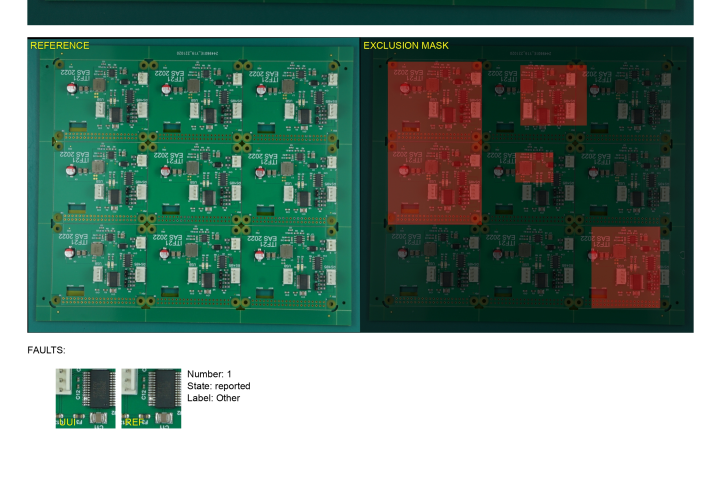
Task: Select the small red exclusion region in center
Action: click(x=534, y=167)
